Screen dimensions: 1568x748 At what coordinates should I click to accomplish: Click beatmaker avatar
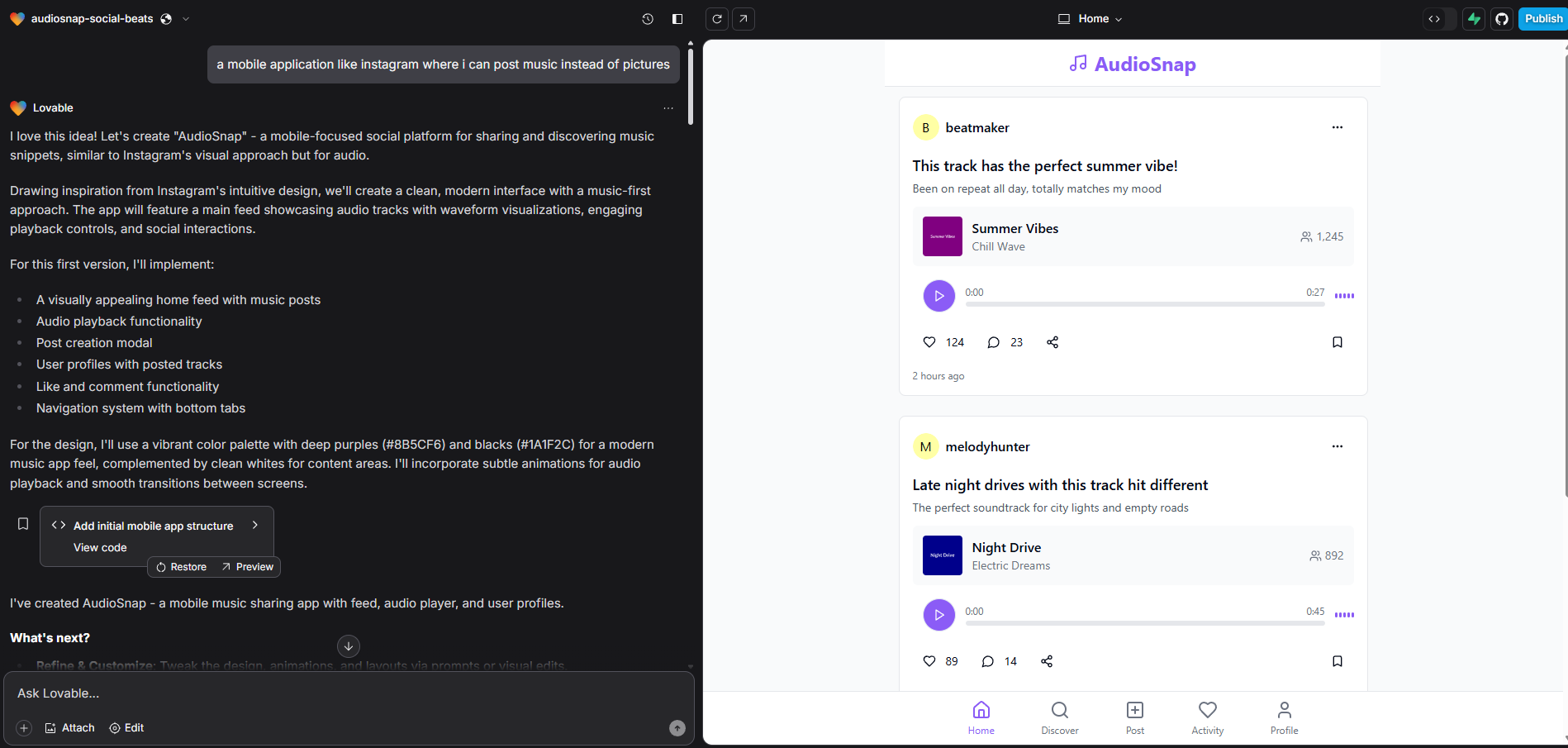click(x=926, y=127)
